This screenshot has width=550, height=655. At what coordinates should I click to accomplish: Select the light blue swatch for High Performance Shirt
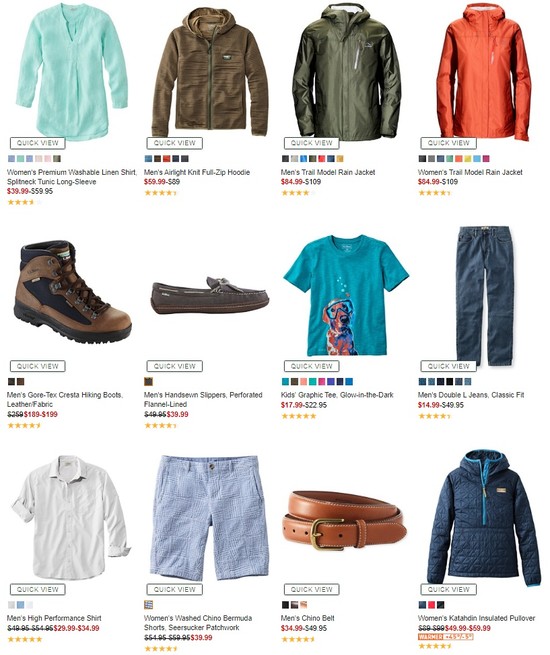pos(20,605)
